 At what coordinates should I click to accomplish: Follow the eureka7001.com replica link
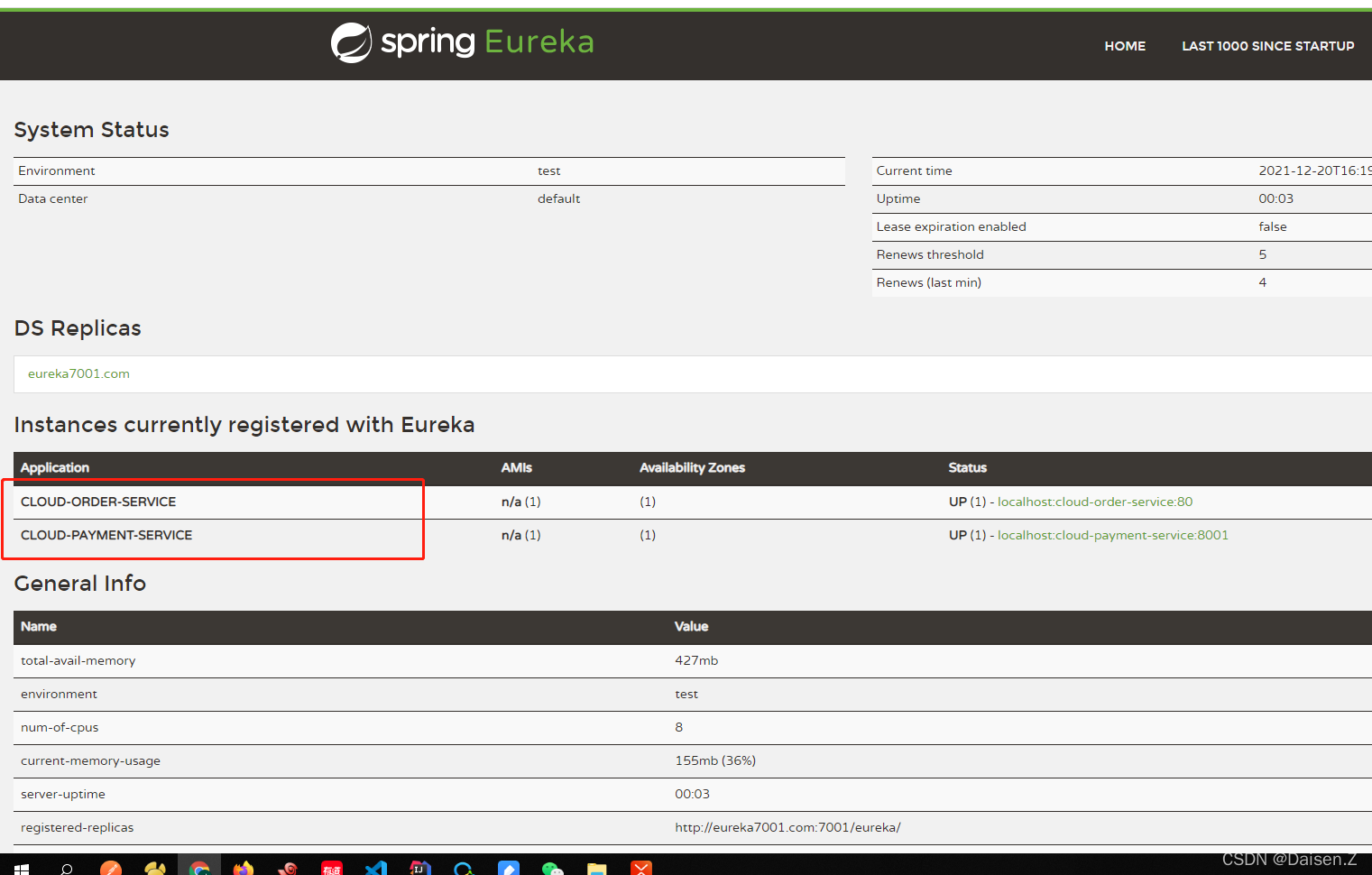click(x=78, y=373)
